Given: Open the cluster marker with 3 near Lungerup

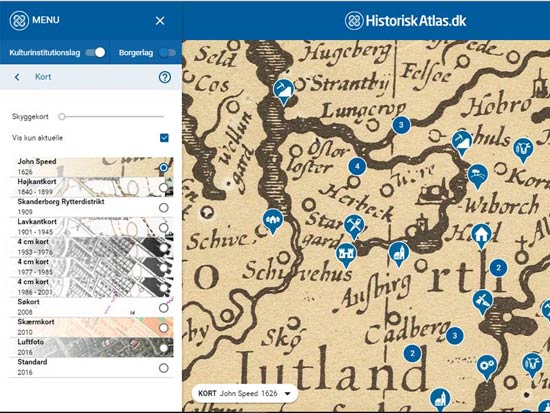Looking at the screenshot, I should pyautogui.click(x=401, y=125).
